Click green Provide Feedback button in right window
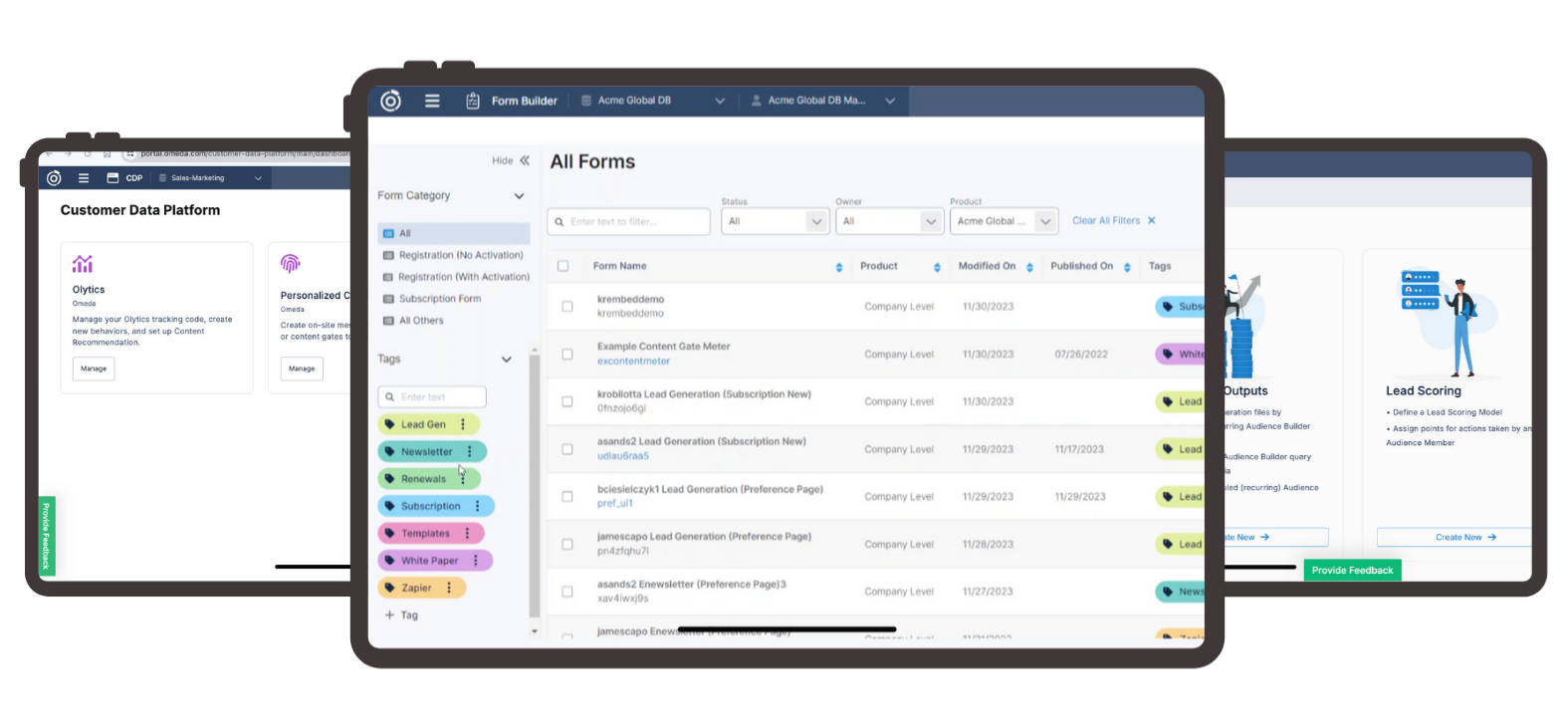Image resolution: width=1568 pixels, height=728 pixels. (x=1352, y=571)
